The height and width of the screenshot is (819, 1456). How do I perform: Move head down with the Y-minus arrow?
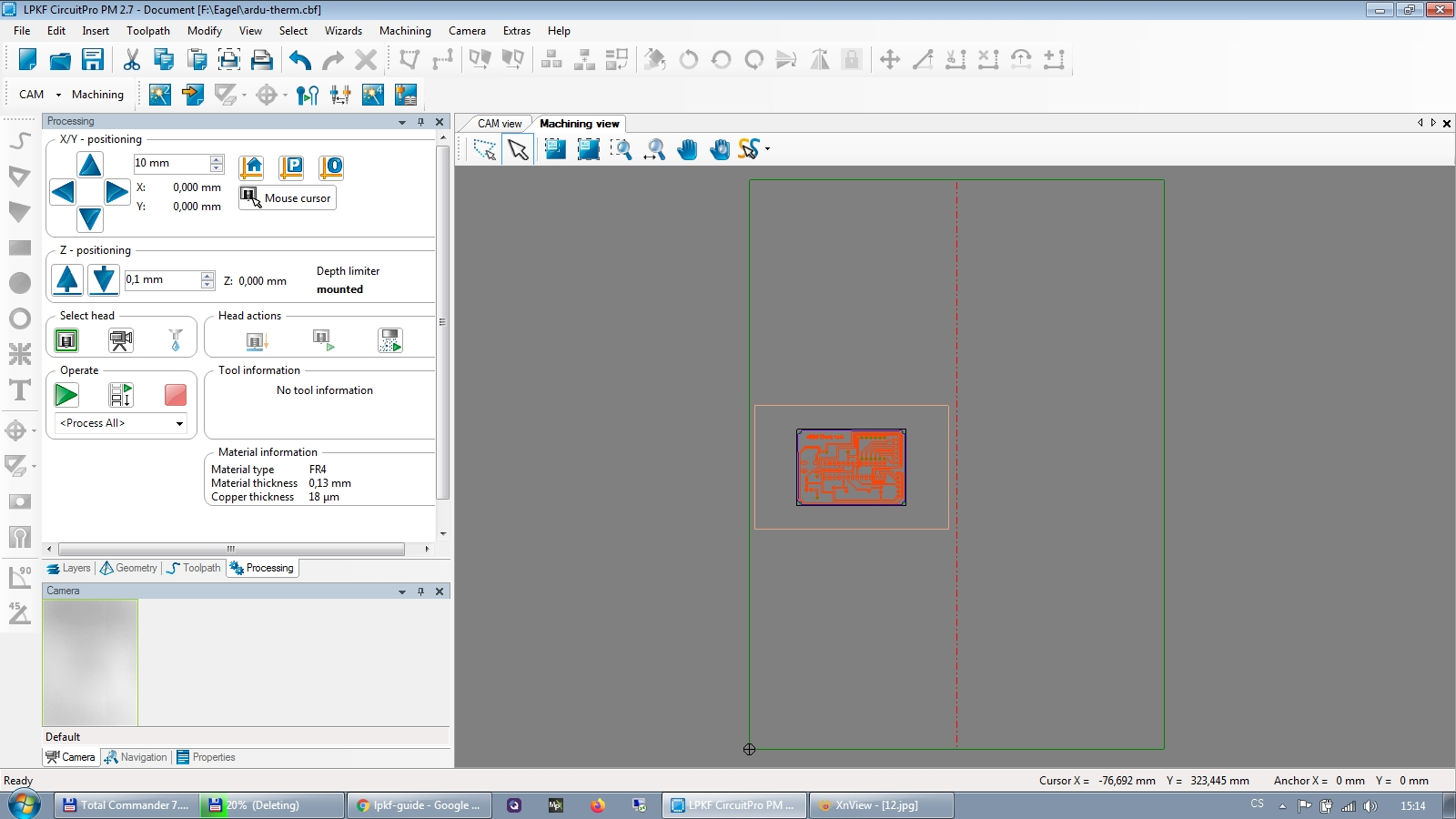click(x=90, y=219)
